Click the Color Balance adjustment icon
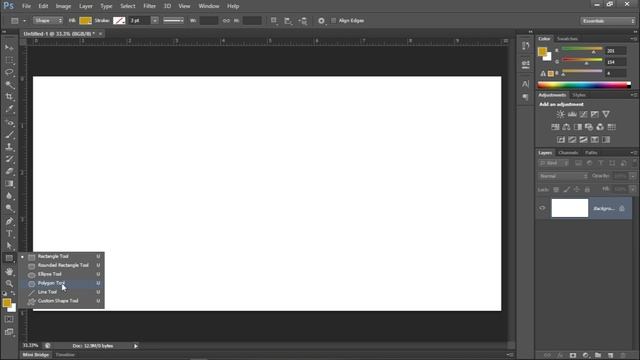Image resolution: width=640 pixels, height=360 pixels. pyautogui.click(x=567, y=127)
